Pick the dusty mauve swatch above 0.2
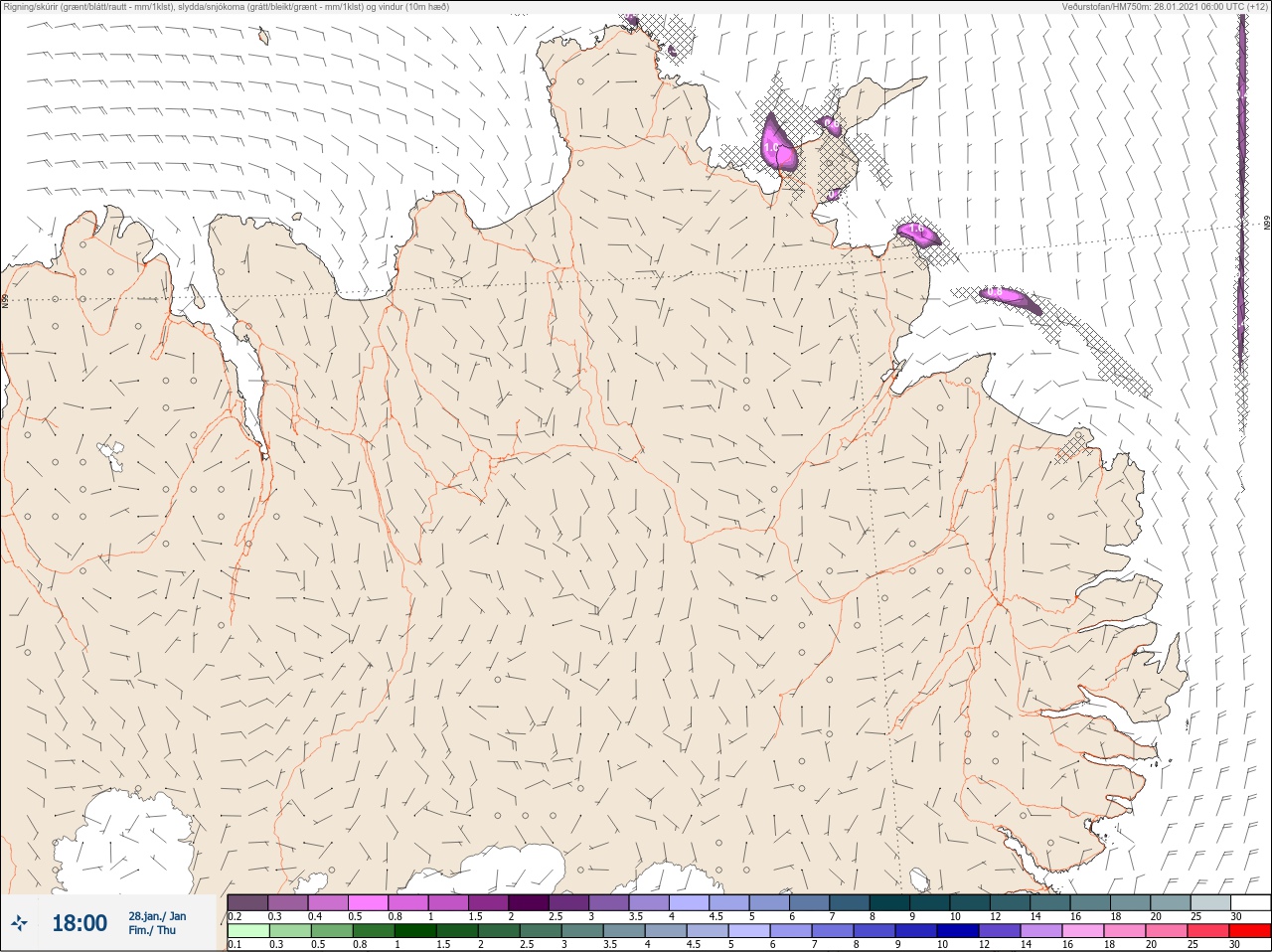The width and height of the screenshot is (1272, 952). click(247, 902)
